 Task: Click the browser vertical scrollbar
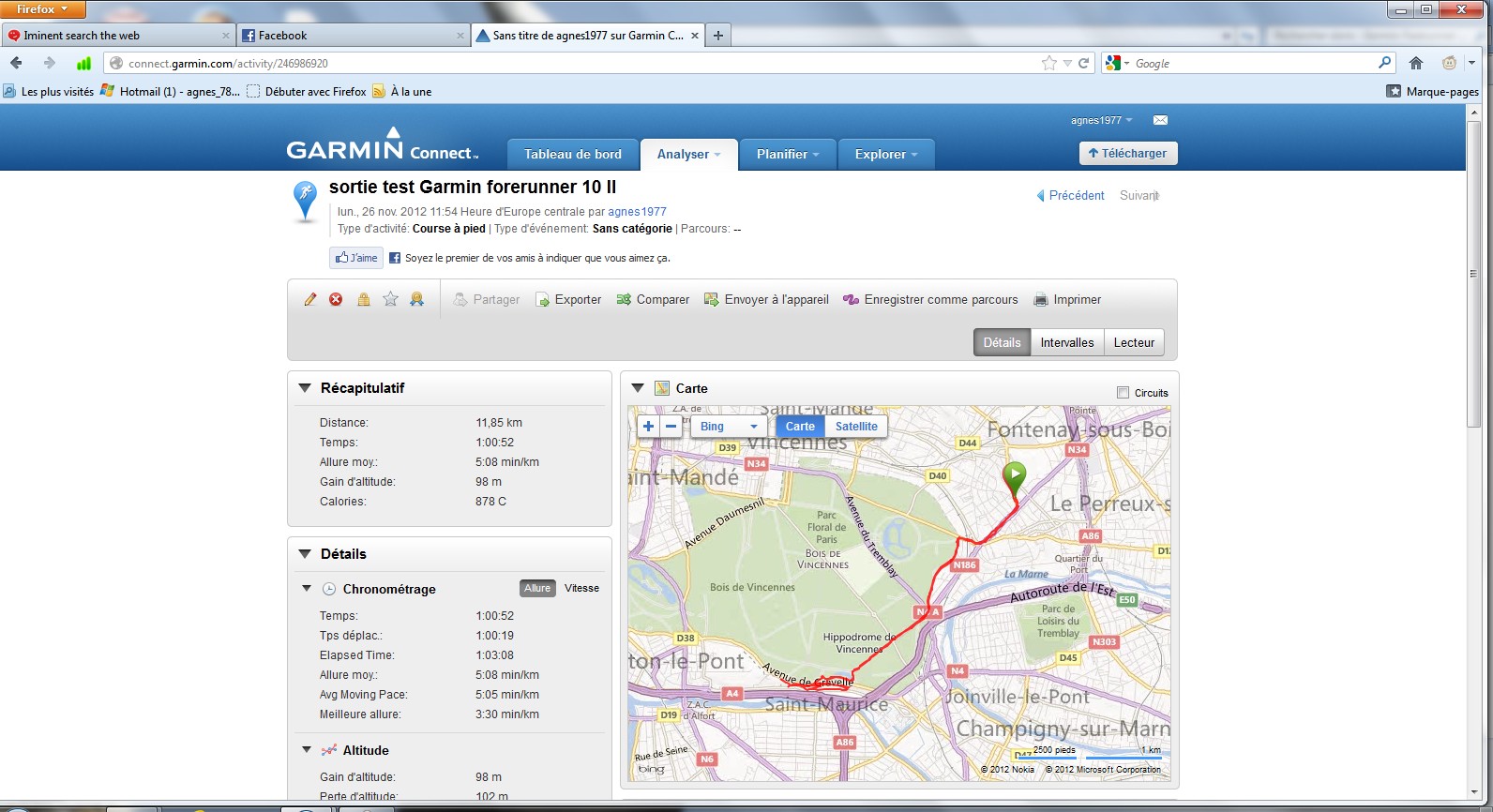point(1473,272)
